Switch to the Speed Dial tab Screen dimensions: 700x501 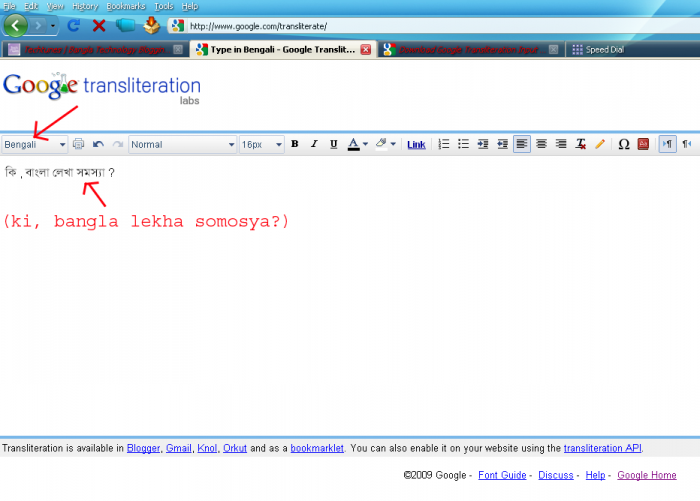pyautogui.click(x=598, y=49)
